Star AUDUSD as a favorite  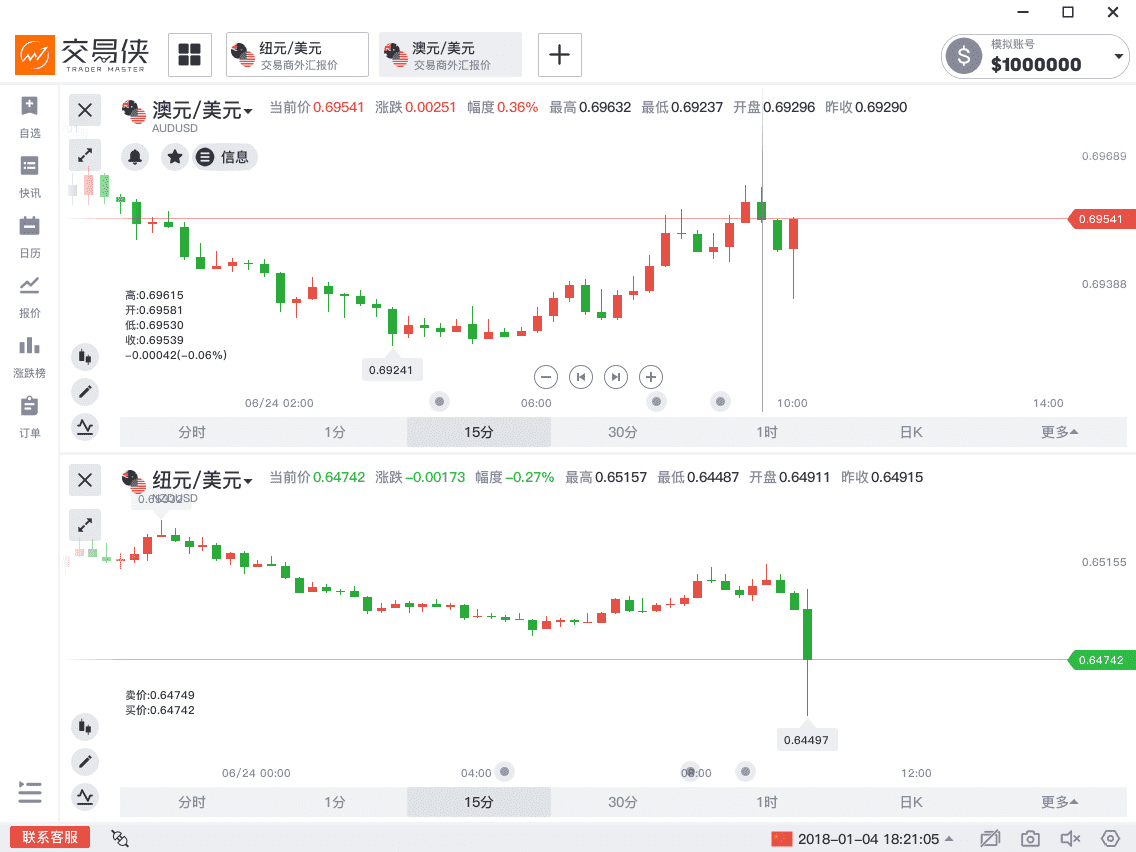point(175,157)
